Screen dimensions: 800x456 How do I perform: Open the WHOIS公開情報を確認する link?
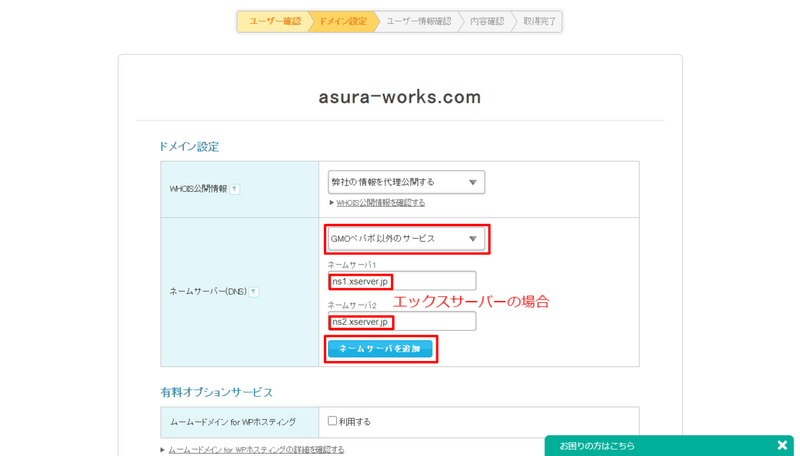[x=381, y=203]
